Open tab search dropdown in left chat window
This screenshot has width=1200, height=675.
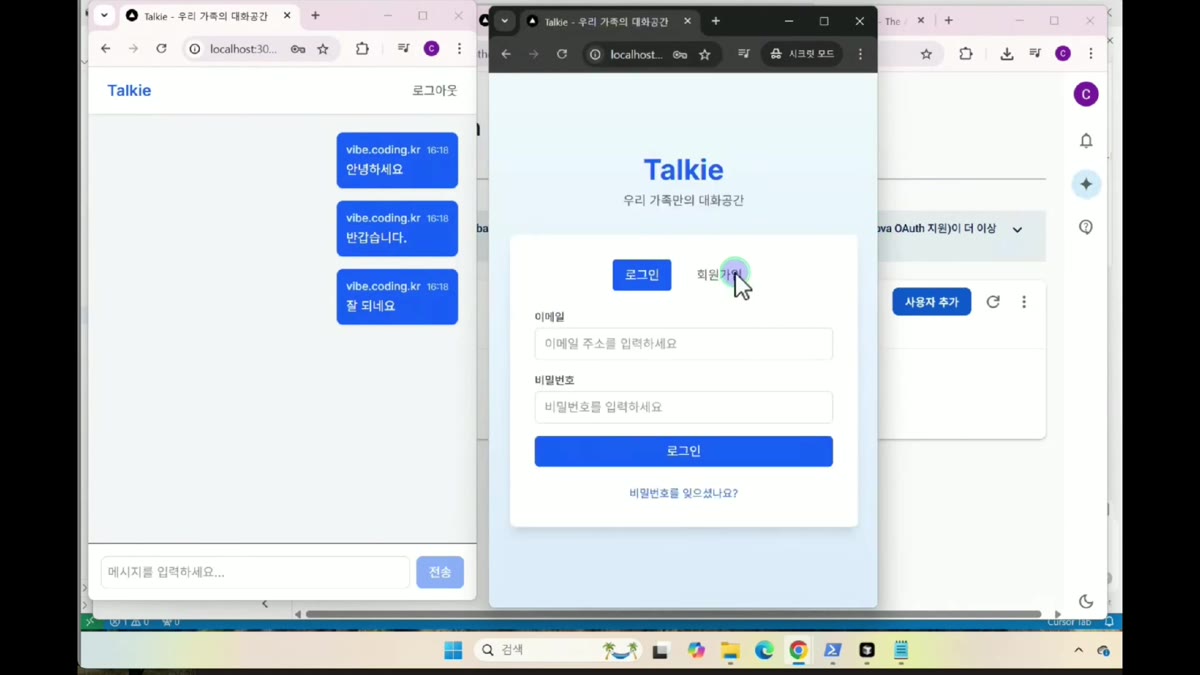tap(104, 16)
